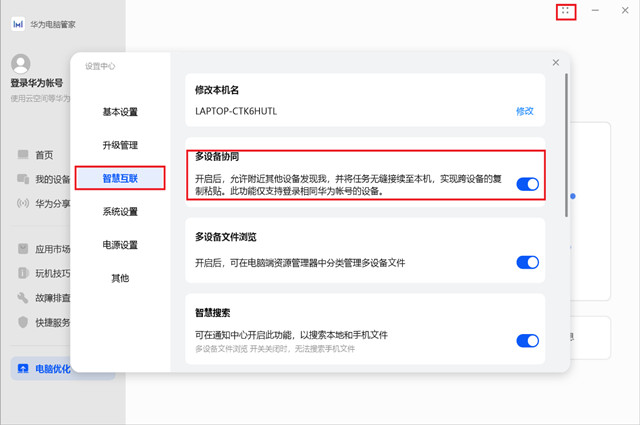The height and width of the screenshot is (425, 640).
Task: Click the settings dialog vertical scrollbar
Action: click(566, 145)
